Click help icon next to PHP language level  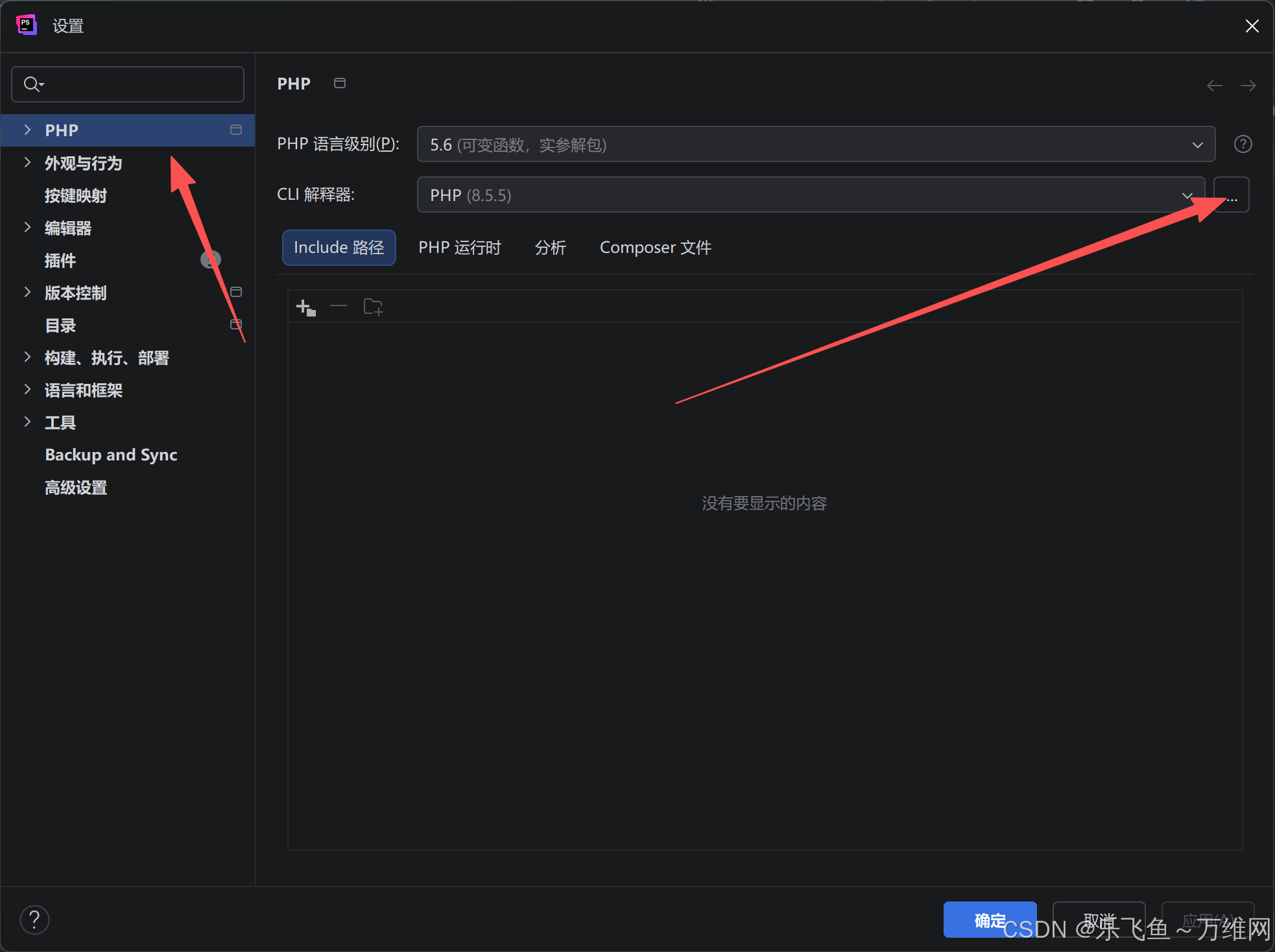click(1243, 144)
